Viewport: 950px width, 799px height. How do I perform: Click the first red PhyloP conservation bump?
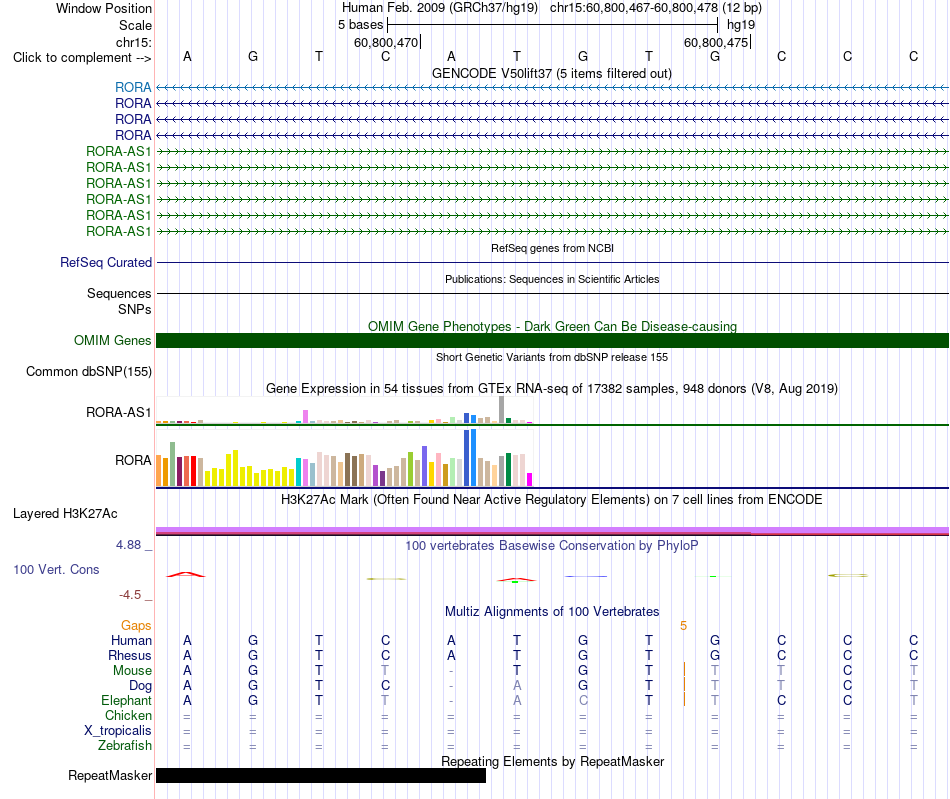coord(186,574)
